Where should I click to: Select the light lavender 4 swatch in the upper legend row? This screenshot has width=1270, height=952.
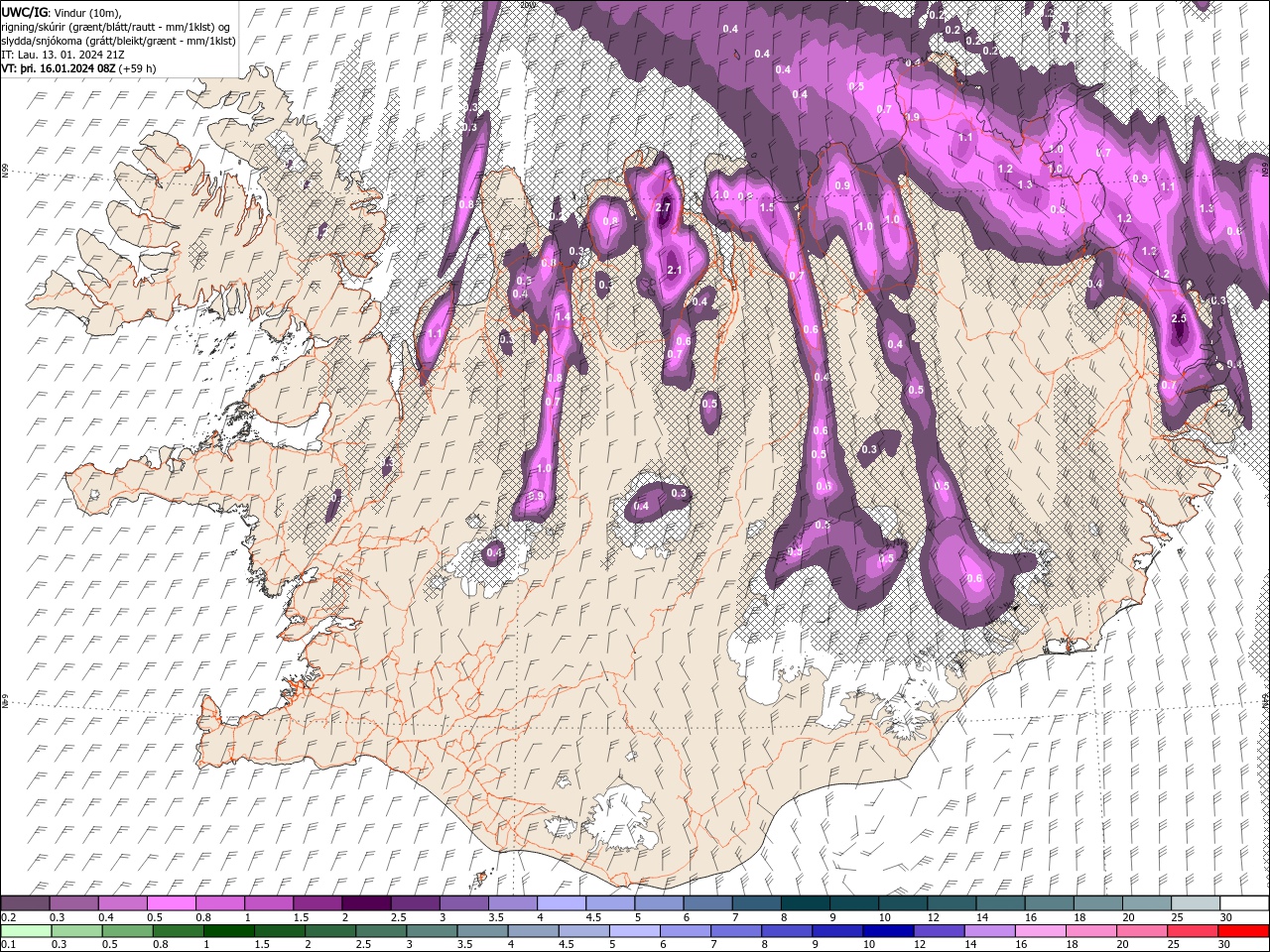(560, 902)
